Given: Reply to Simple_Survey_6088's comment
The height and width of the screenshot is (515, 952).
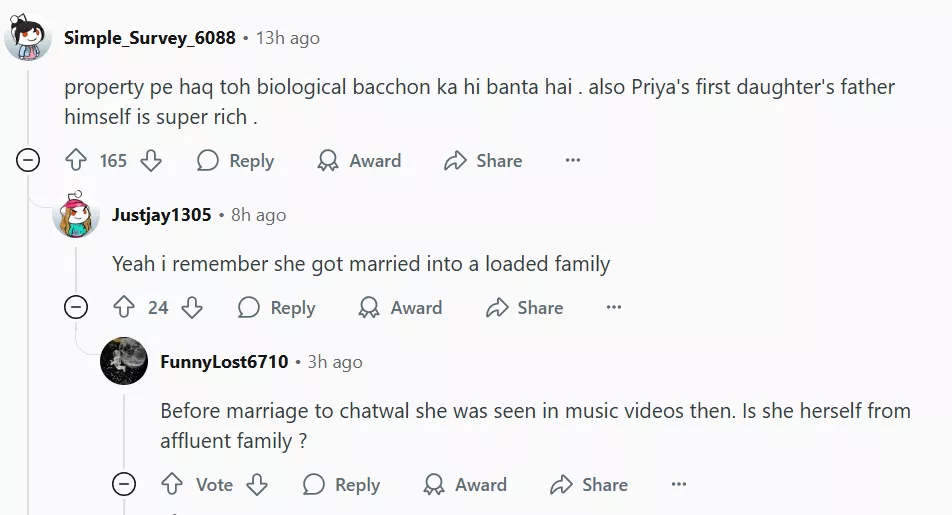Looking at the screenshot, I should click(x=235, y=161).
